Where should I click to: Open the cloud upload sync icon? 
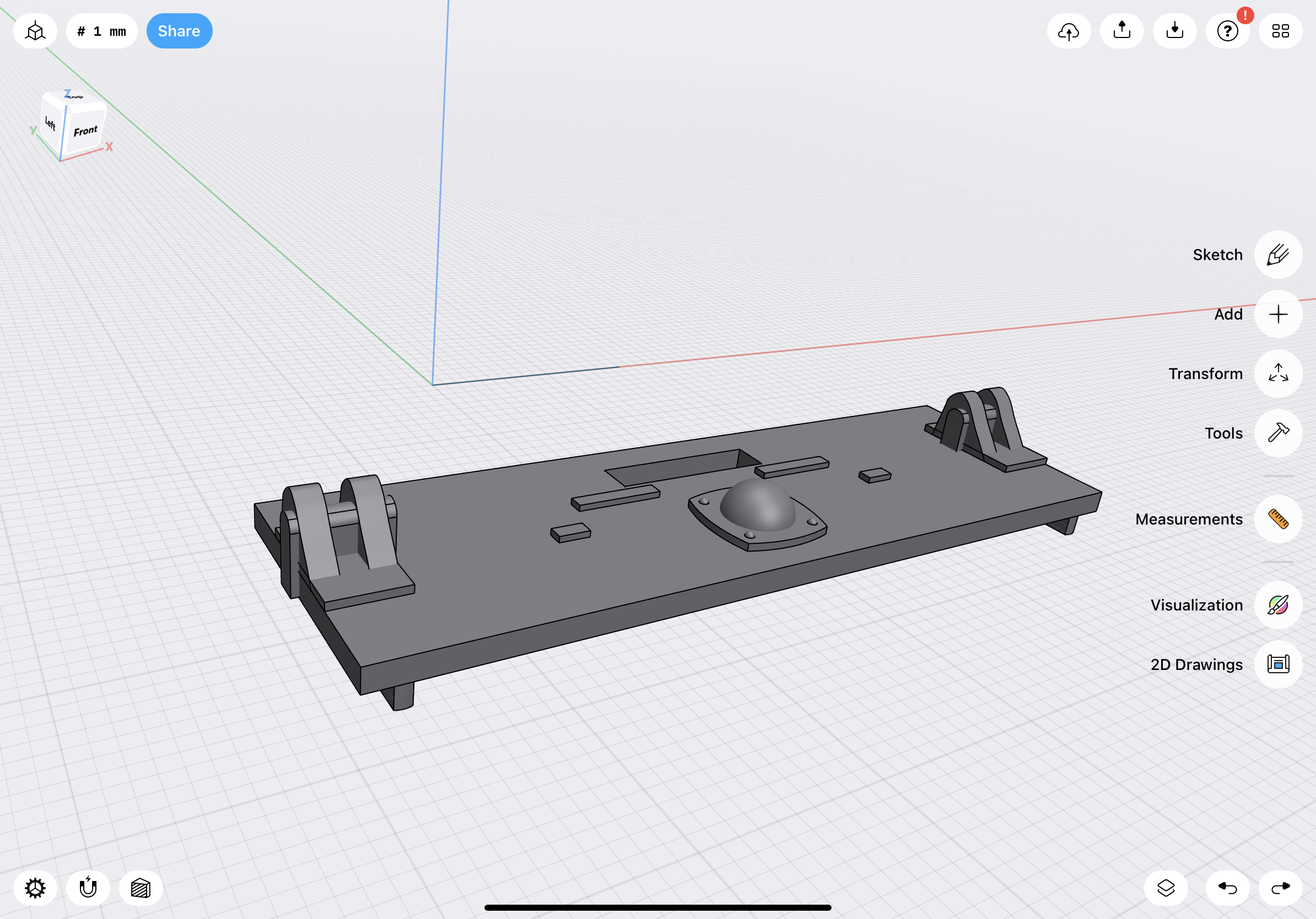pos(1069,31)
